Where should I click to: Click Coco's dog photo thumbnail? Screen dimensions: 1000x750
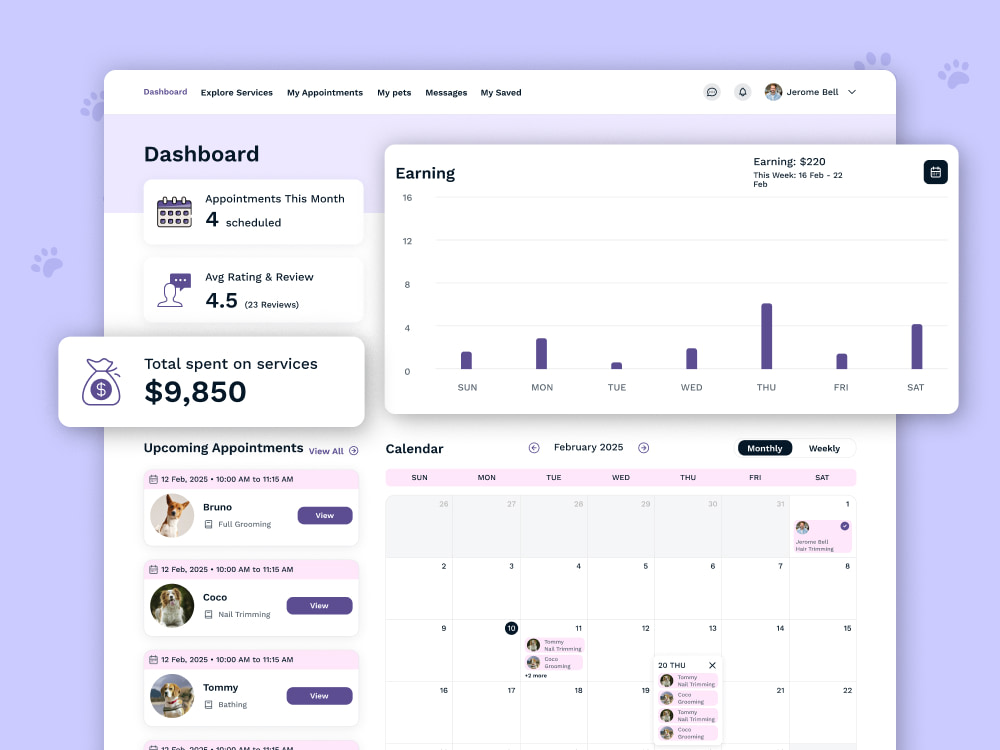tap(172, 606)
